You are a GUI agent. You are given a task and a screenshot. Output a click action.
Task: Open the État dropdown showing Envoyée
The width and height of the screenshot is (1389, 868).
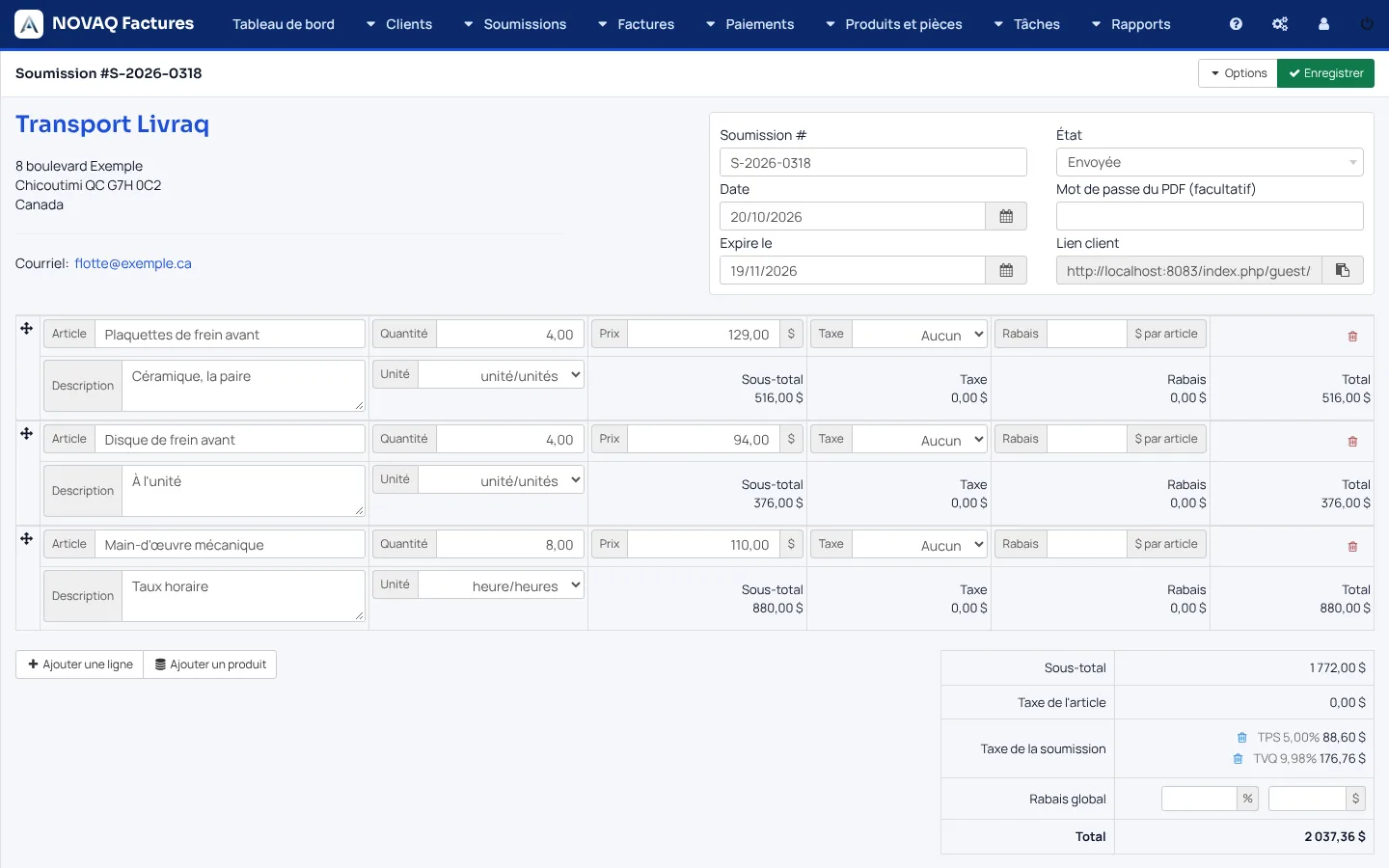[1210, 162]
